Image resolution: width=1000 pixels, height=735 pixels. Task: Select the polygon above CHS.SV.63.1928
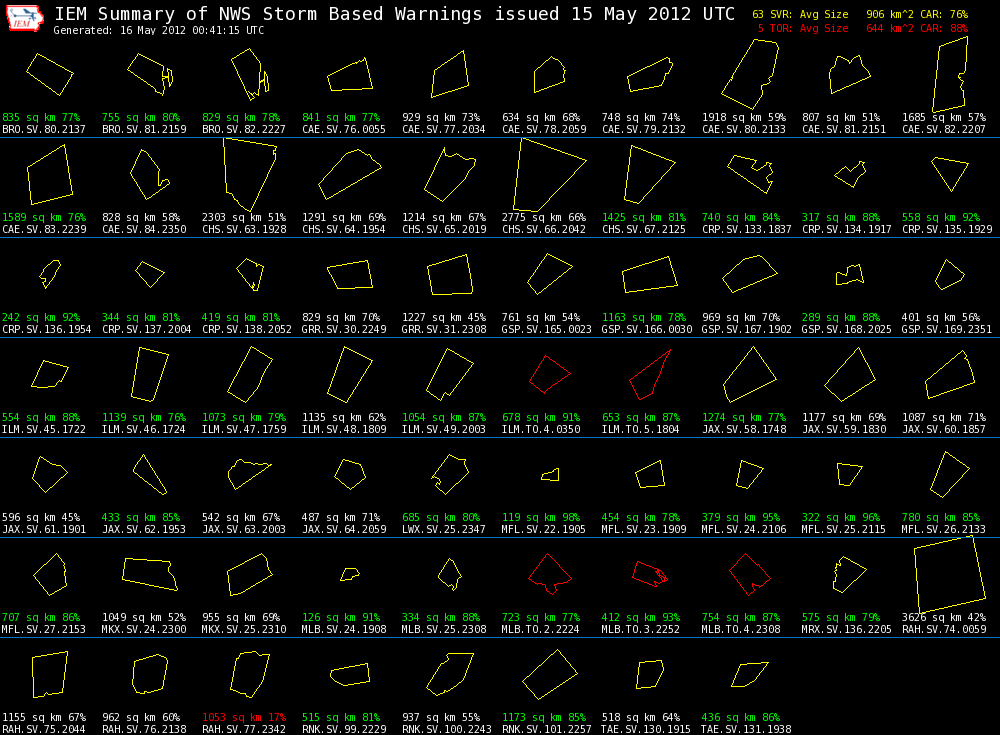pos(250,175)
